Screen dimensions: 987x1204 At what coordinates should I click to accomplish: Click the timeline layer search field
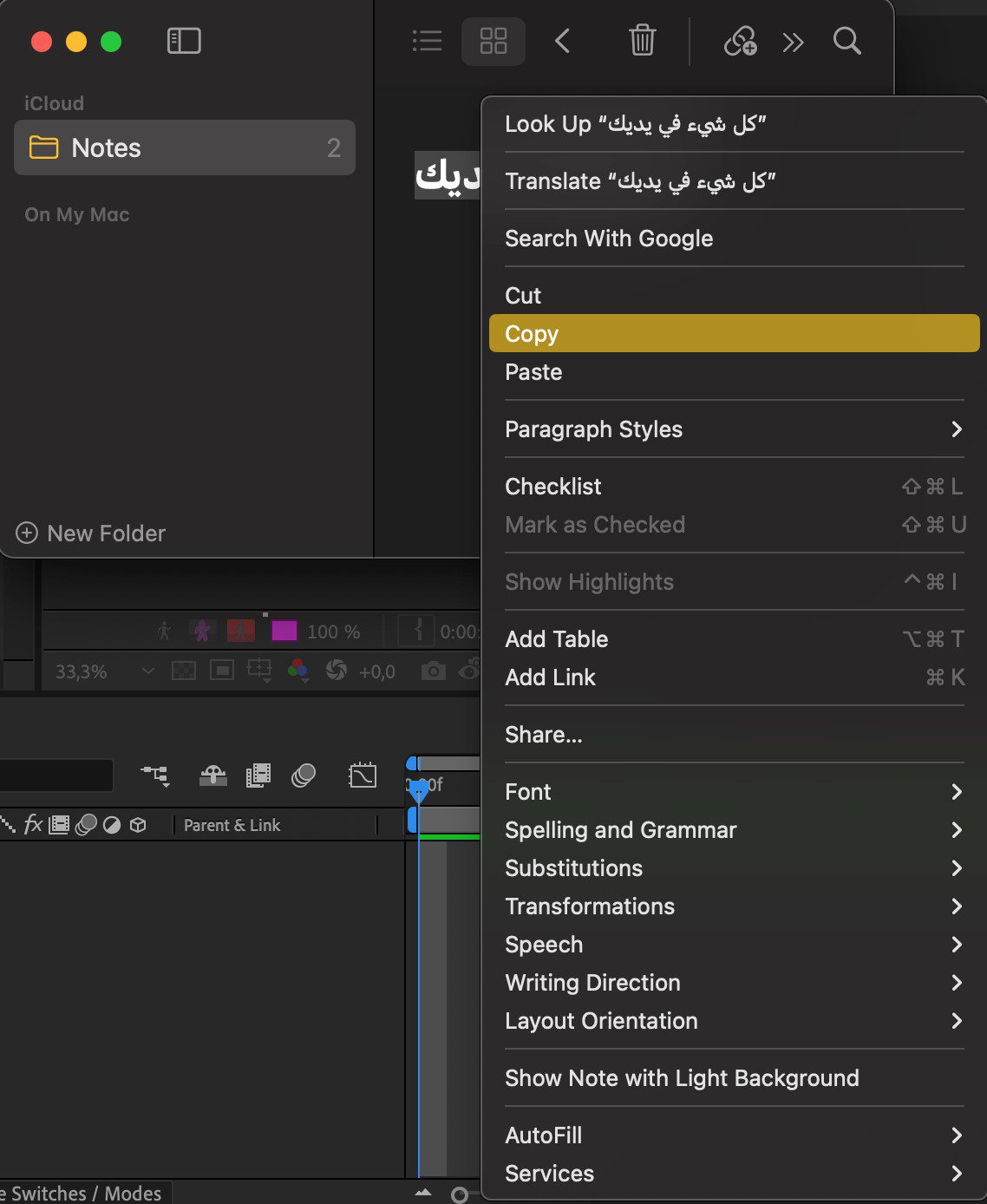56,775
